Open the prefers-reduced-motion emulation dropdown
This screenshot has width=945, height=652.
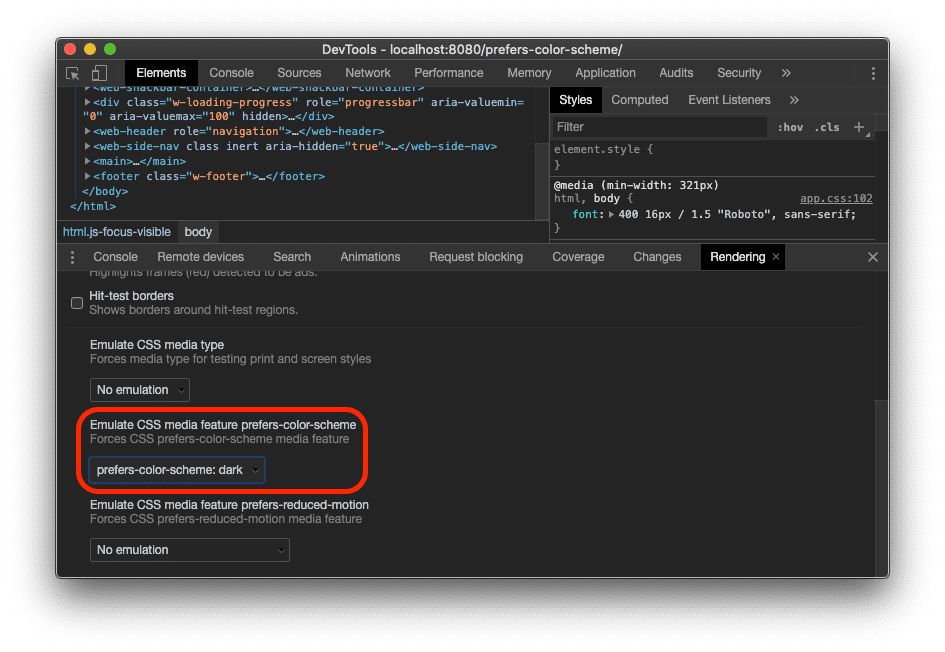(189, 549)
